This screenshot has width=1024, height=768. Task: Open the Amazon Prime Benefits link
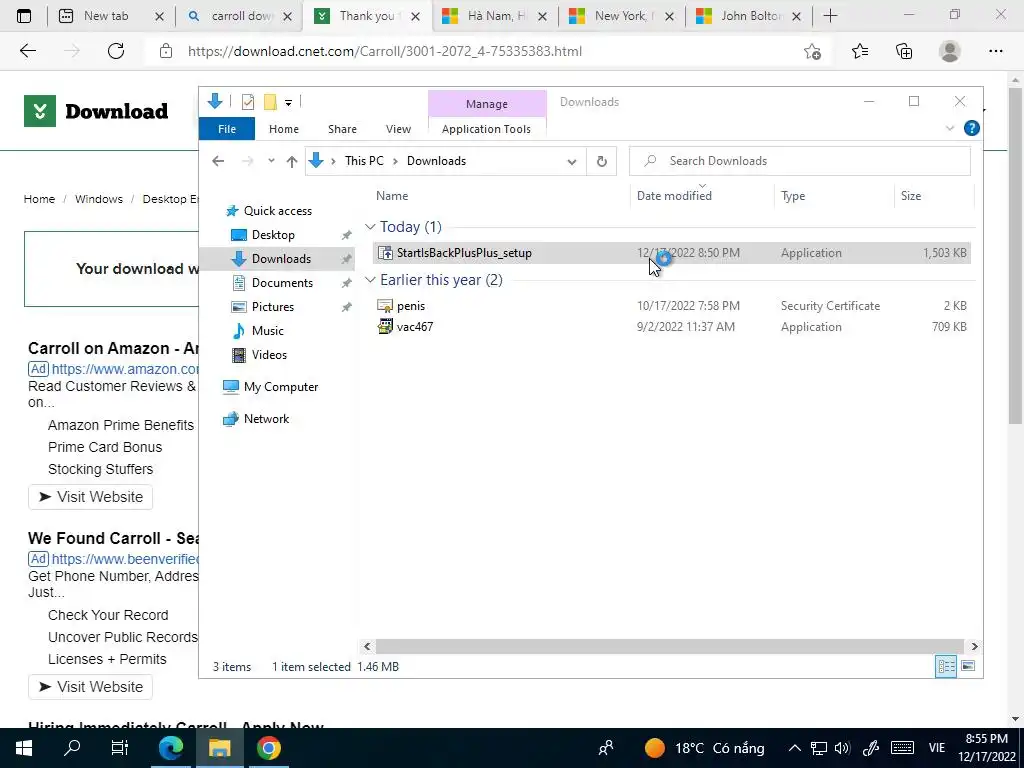pyautogui.click(x=121, y=425)
